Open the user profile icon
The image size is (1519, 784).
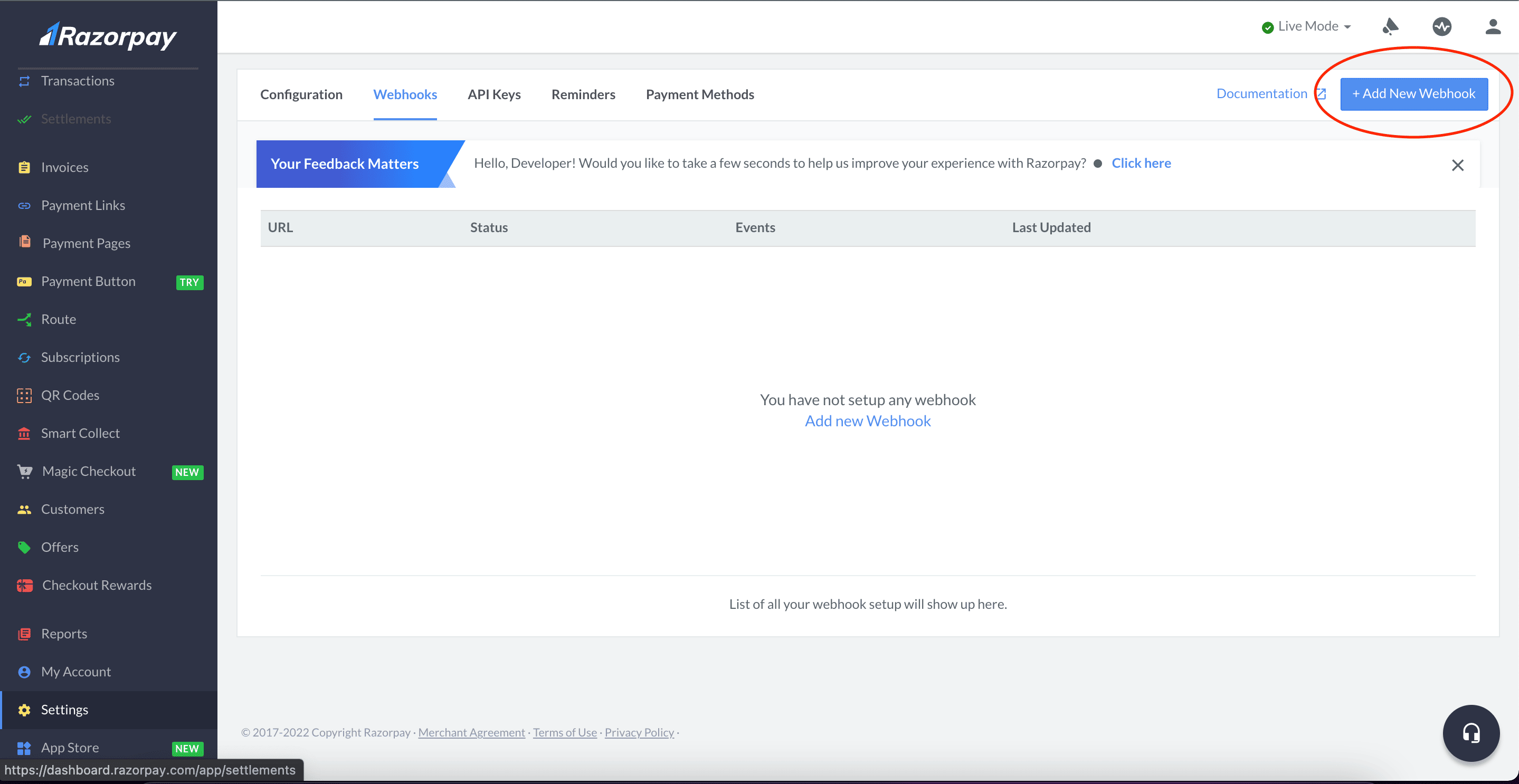coord(1493,26)
